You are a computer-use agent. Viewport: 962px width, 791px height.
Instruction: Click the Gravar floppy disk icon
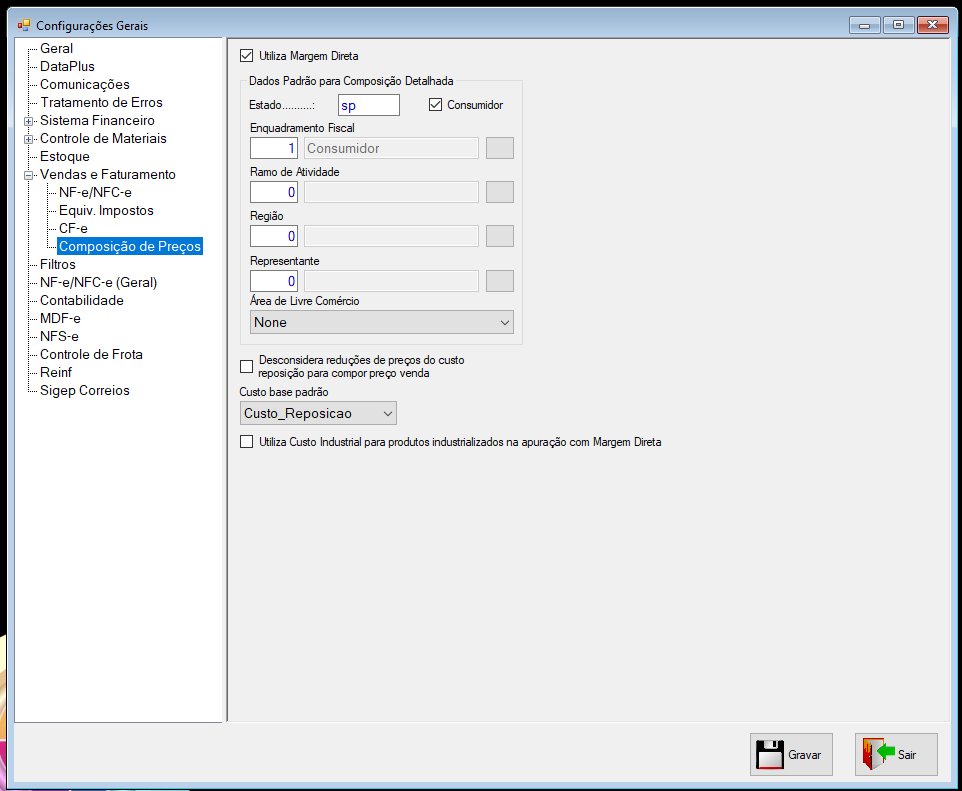pyautogui.click(x=769, y=754)
